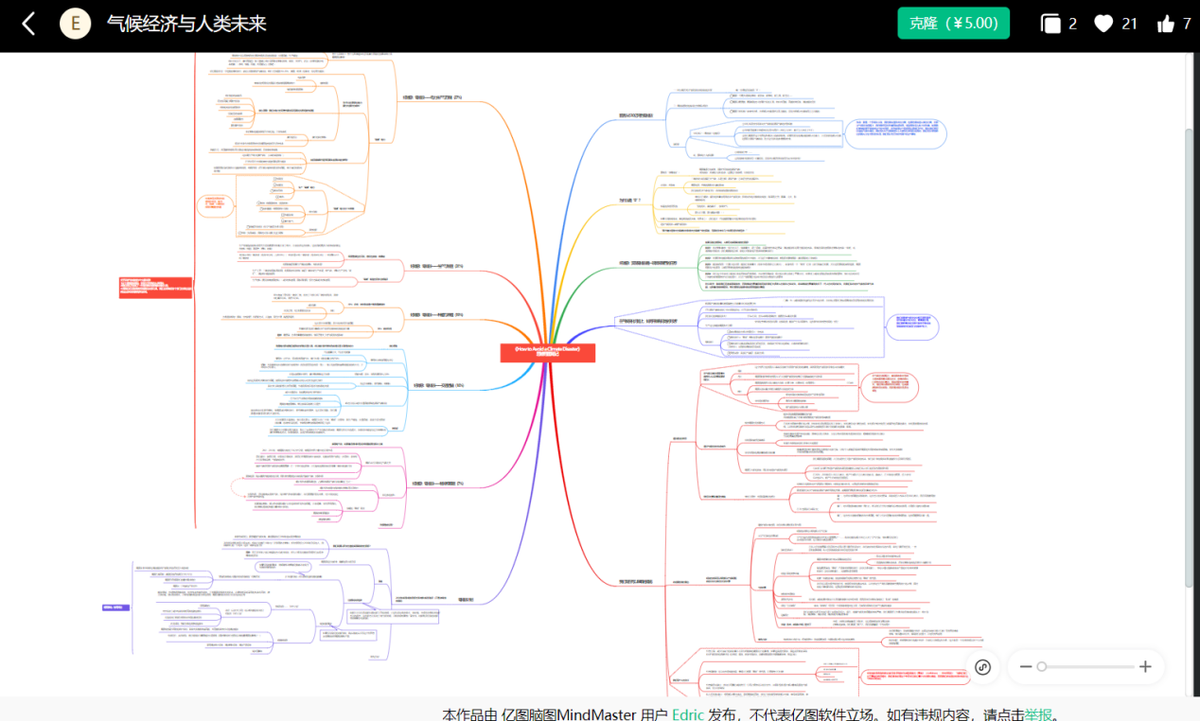Select the orange outlined note box on left
Screen dimensions: 1200x721
click(x=214, y=206)
